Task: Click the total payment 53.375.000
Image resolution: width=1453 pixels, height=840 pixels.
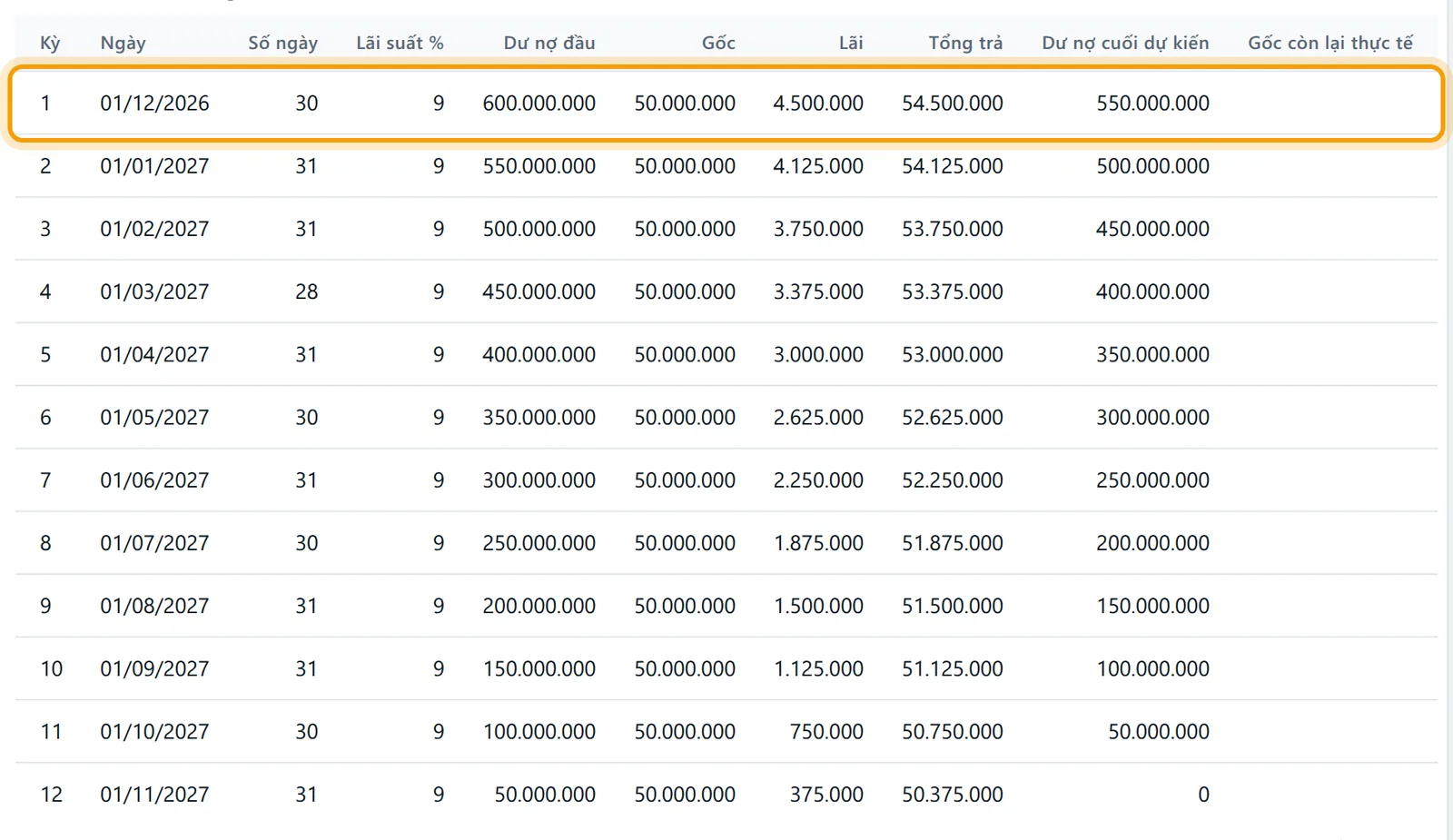Action: (953, 292)
